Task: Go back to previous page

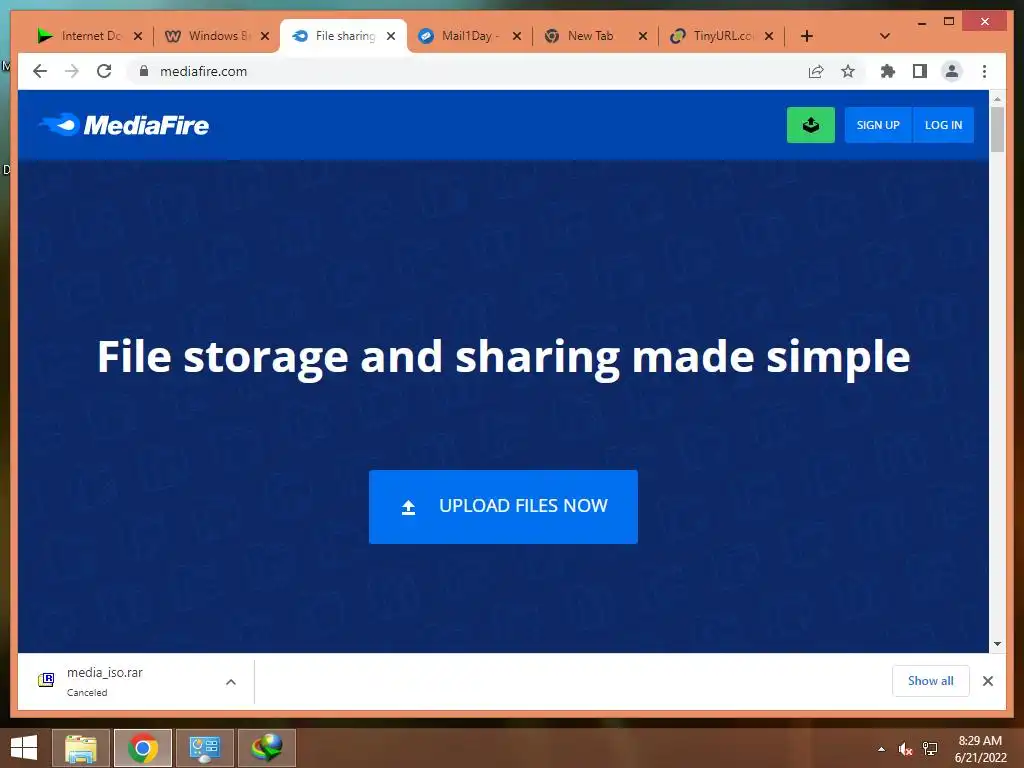Action: (40, 71)
